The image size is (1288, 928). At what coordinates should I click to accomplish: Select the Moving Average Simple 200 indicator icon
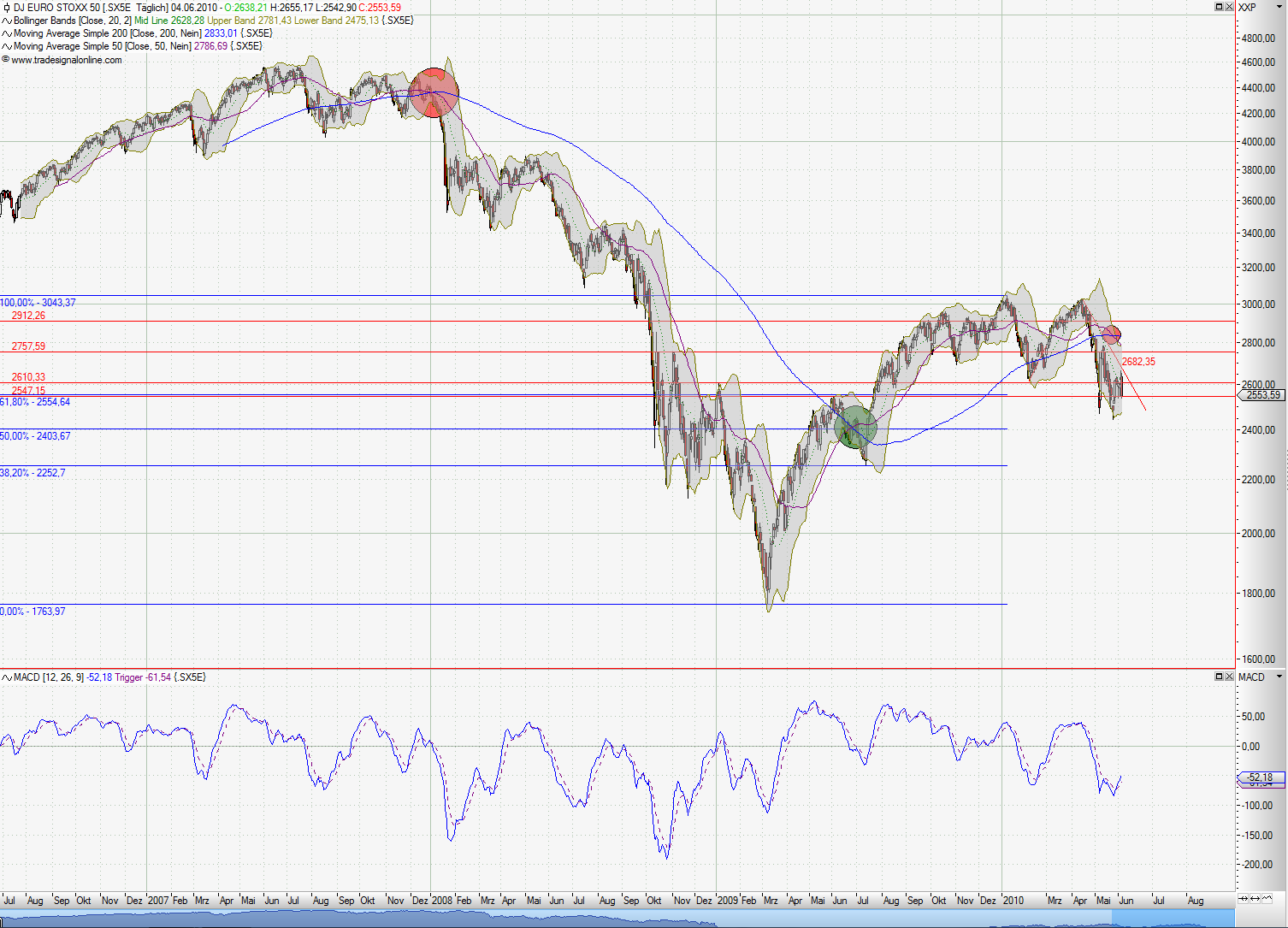click(7, 33)
